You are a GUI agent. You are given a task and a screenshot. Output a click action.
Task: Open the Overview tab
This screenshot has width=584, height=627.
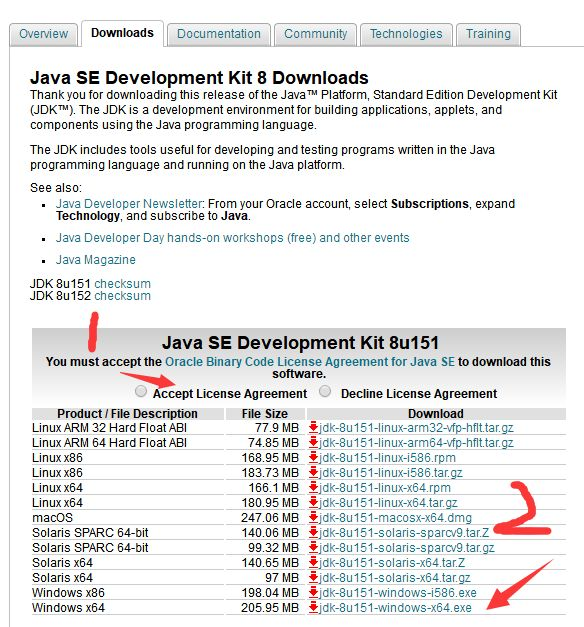coord(44,34)
